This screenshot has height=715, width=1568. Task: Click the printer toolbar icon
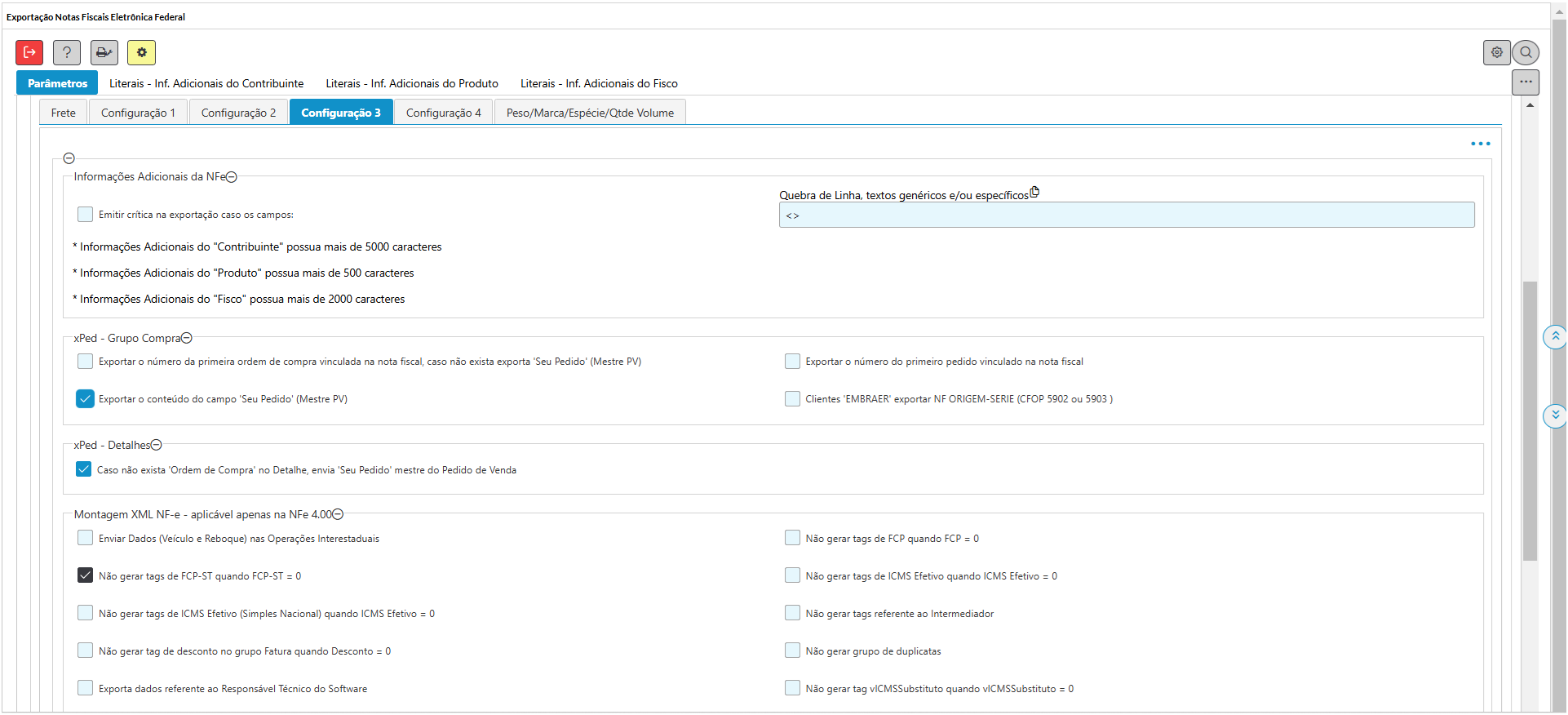[x=104, y=52]
